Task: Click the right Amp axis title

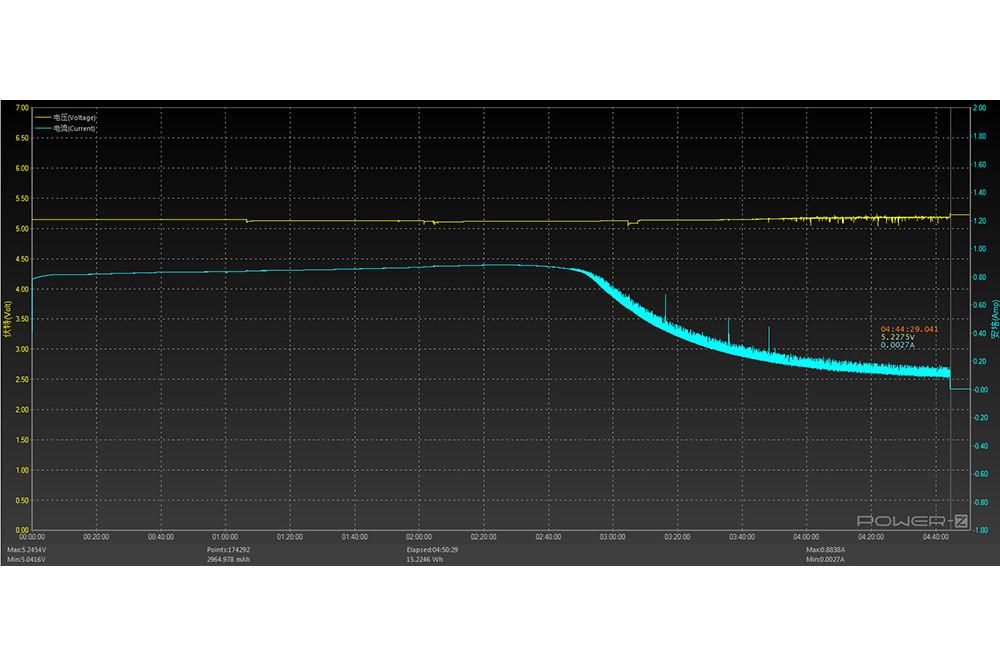Action: pyautogui.click(x=994, y=318)
